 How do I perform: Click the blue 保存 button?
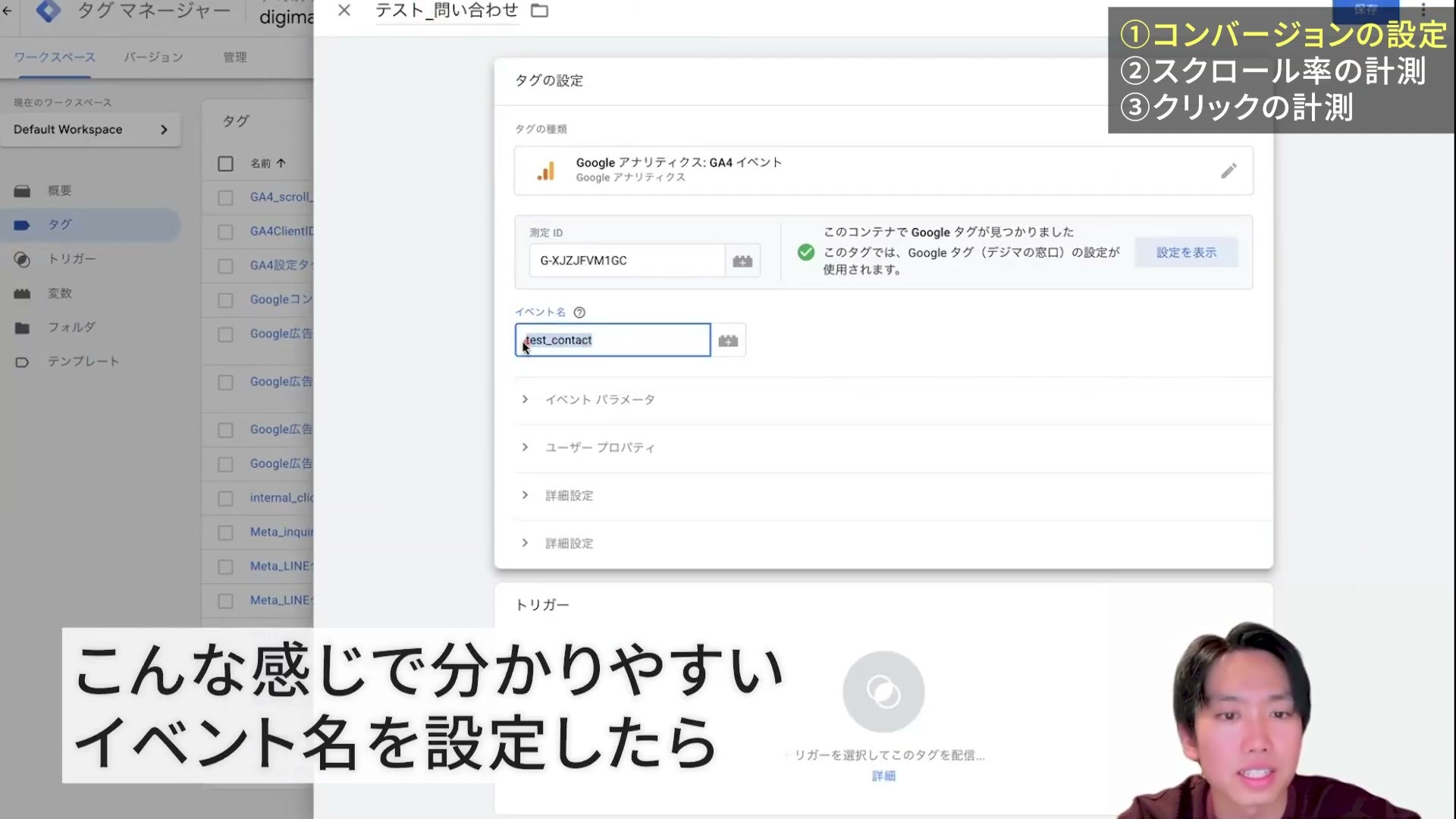pos(1365,10)
